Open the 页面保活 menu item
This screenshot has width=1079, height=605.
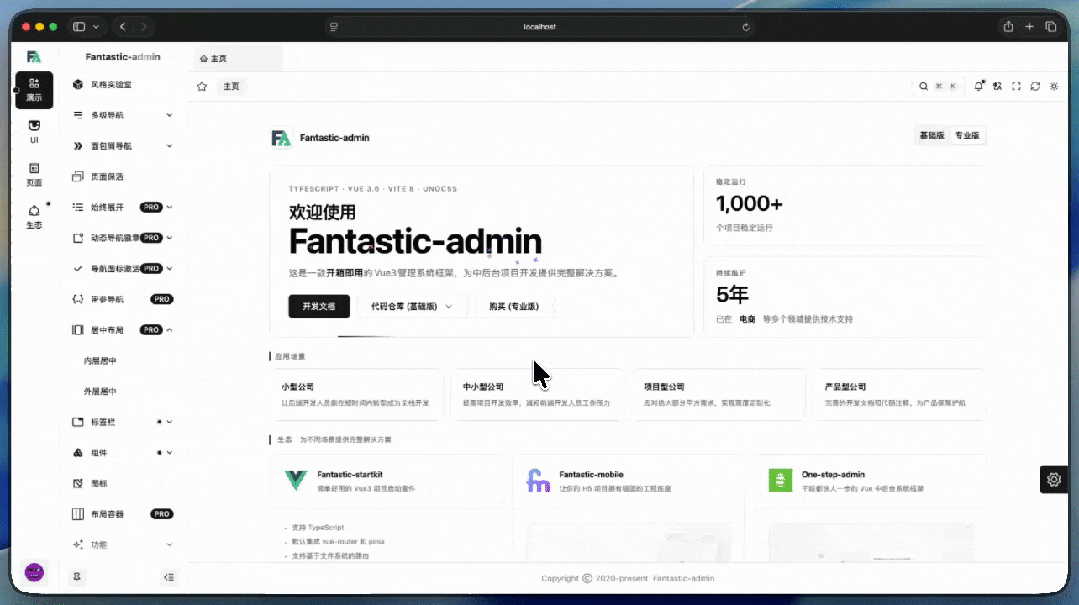[122, 176]
